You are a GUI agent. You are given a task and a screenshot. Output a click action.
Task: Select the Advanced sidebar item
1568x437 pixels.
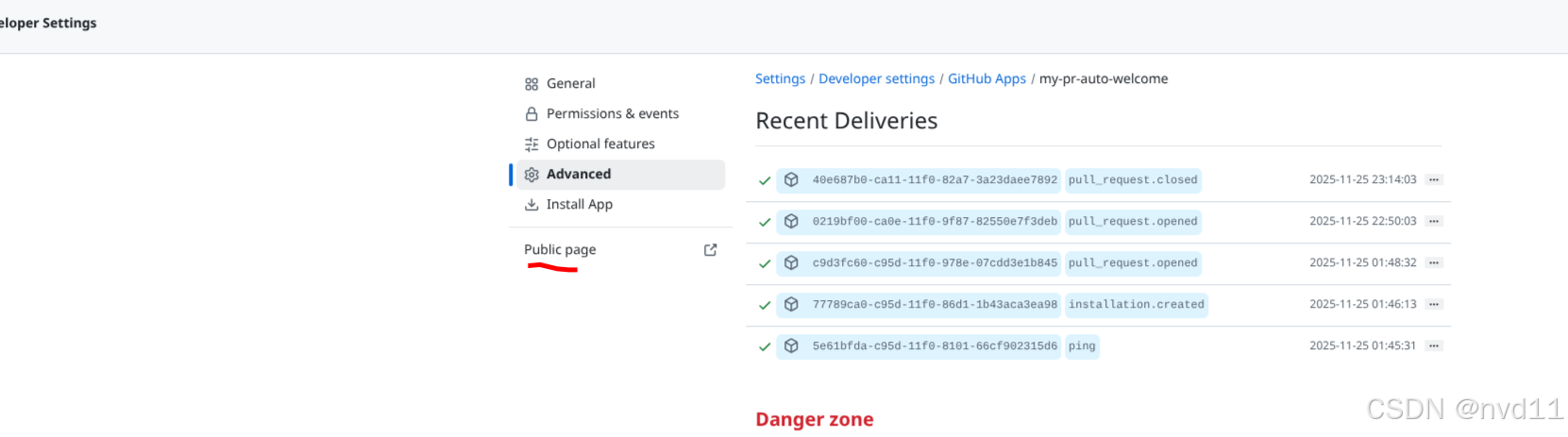tap(620, 175)
